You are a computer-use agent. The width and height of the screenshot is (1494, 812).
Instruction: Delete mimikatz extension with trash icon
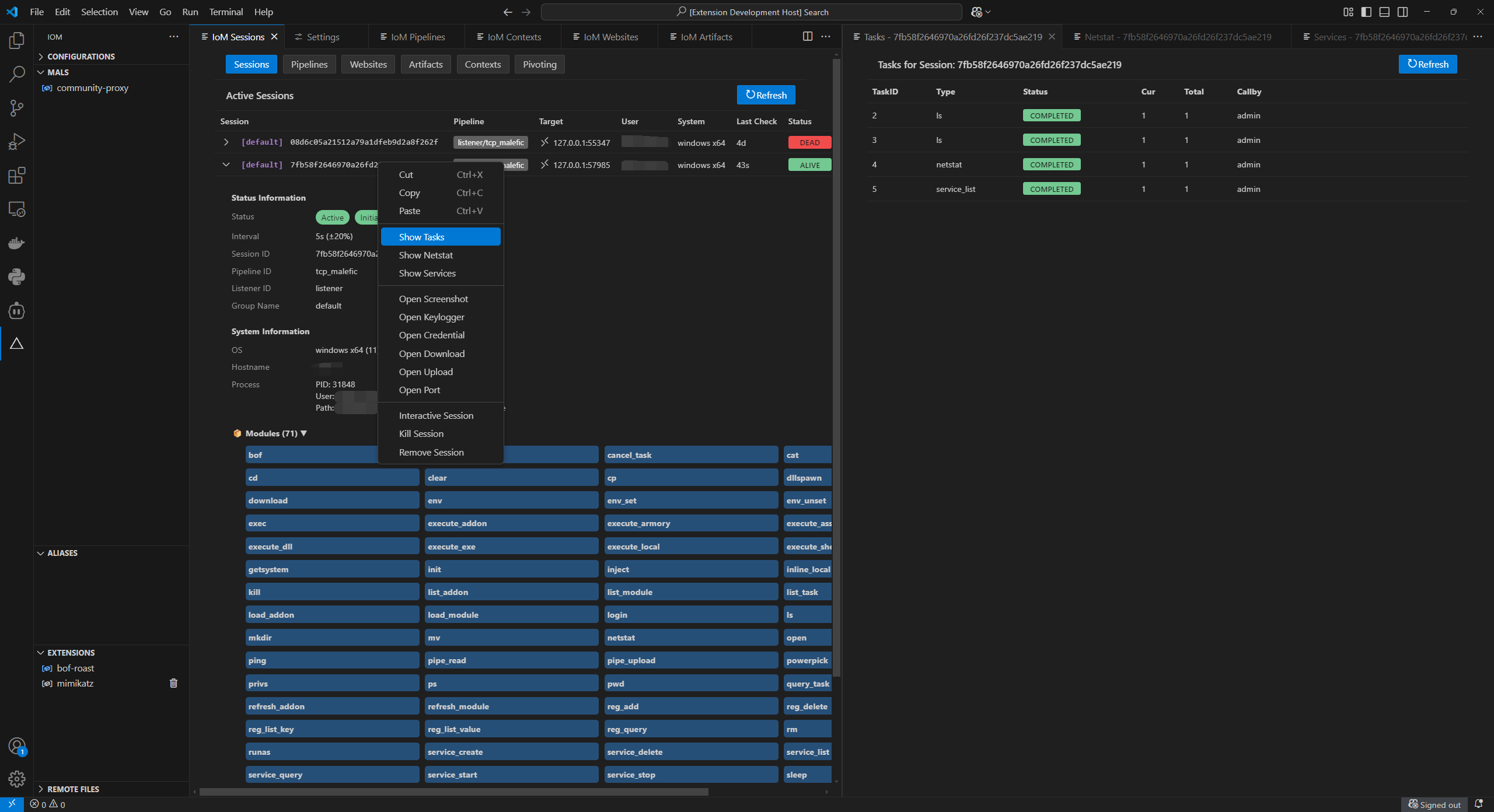pyautogui.click(x=173, y=683)
